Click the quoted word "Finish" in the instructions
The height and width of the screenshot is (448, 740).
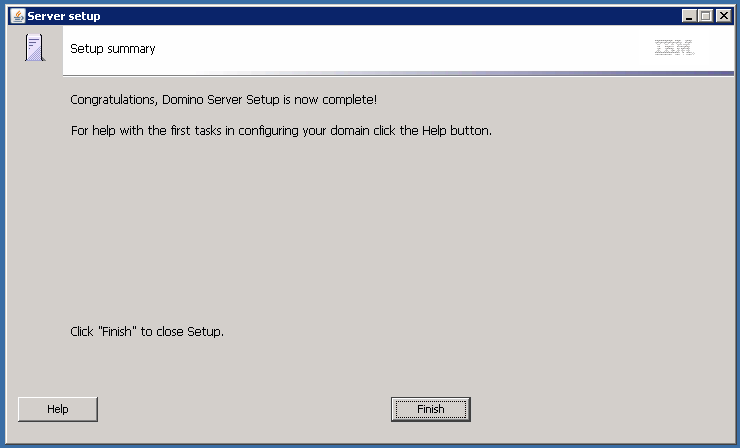click(118, 331)
